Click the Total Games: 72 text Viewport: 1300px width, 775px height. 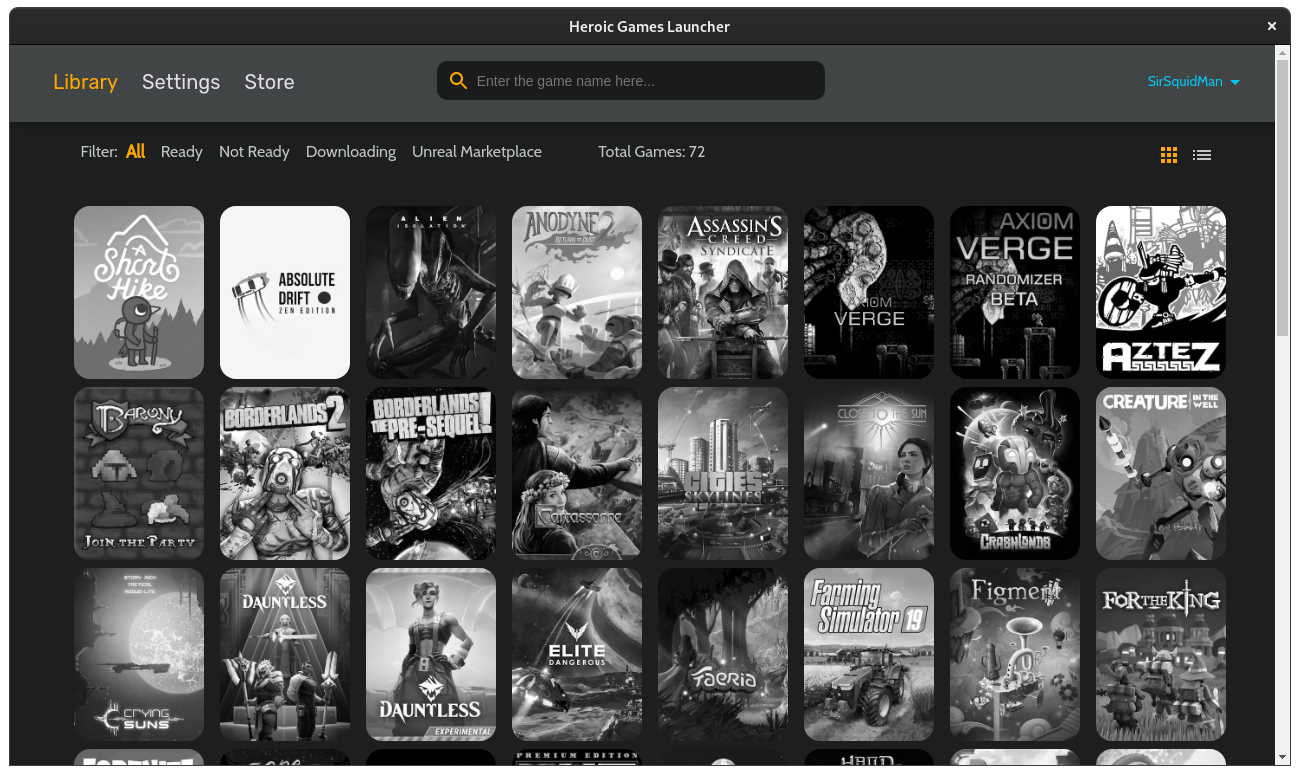point(652,152)
